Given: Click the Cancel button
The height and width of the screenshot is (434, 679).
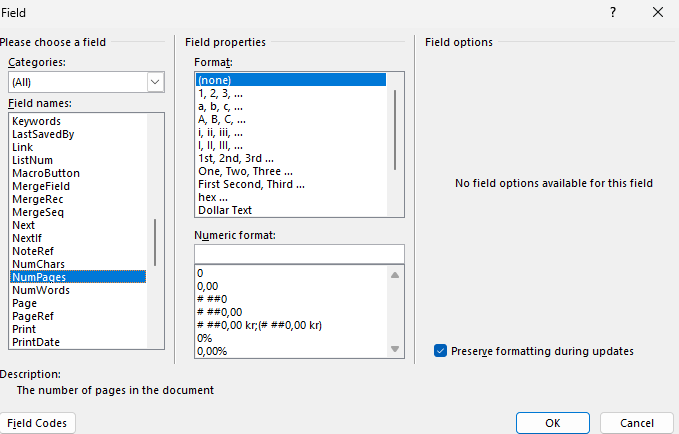Looking at the screenshot, I should [x=637, y=423].
